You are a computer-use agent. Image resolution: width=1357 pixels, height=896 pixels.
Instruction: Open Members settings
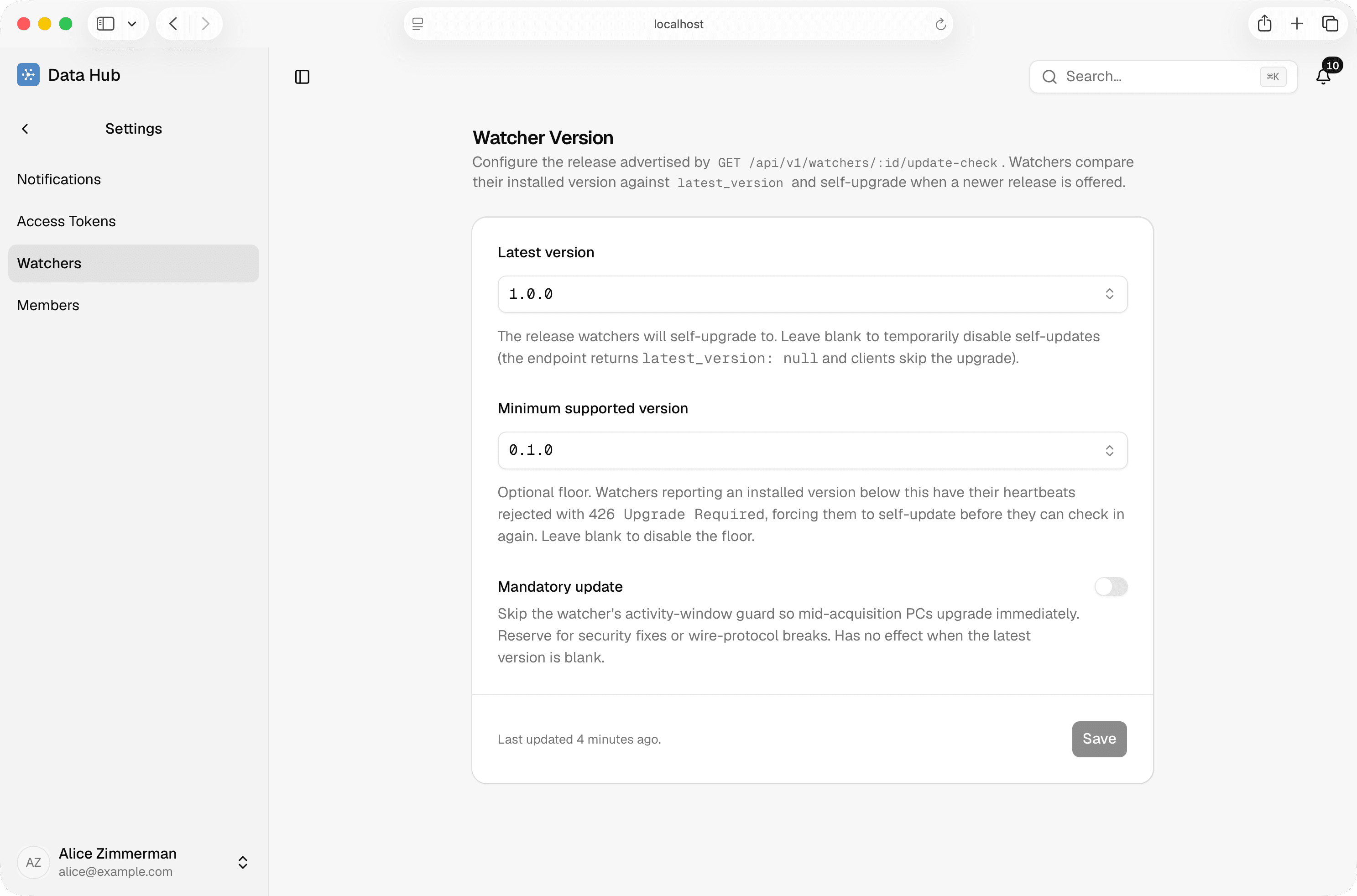(x=134, y=305)
